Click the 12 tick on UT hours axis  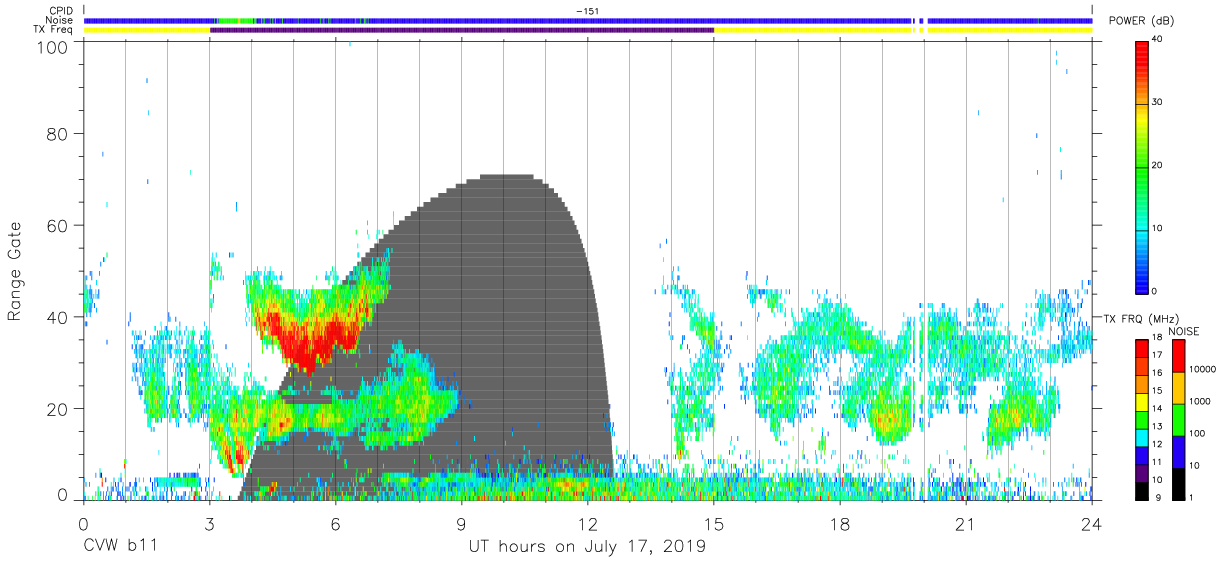(x=587, y=524)
